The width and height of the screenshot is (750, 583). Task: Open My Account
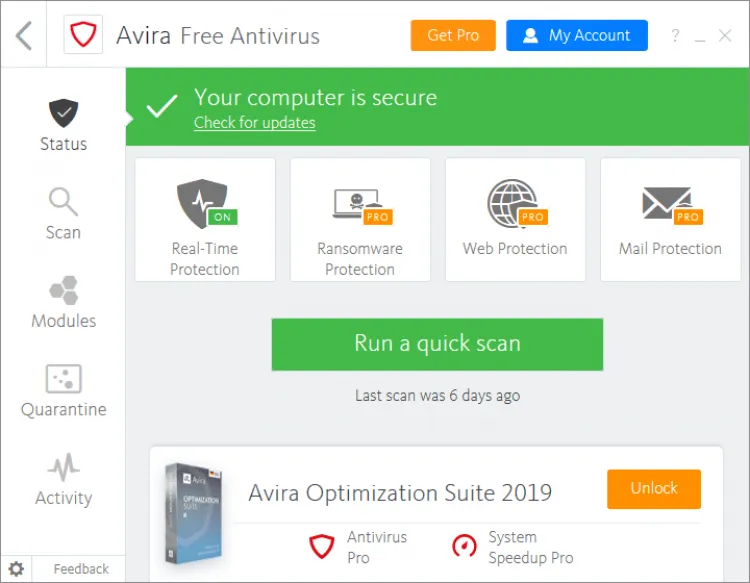(x=577, y=35)
